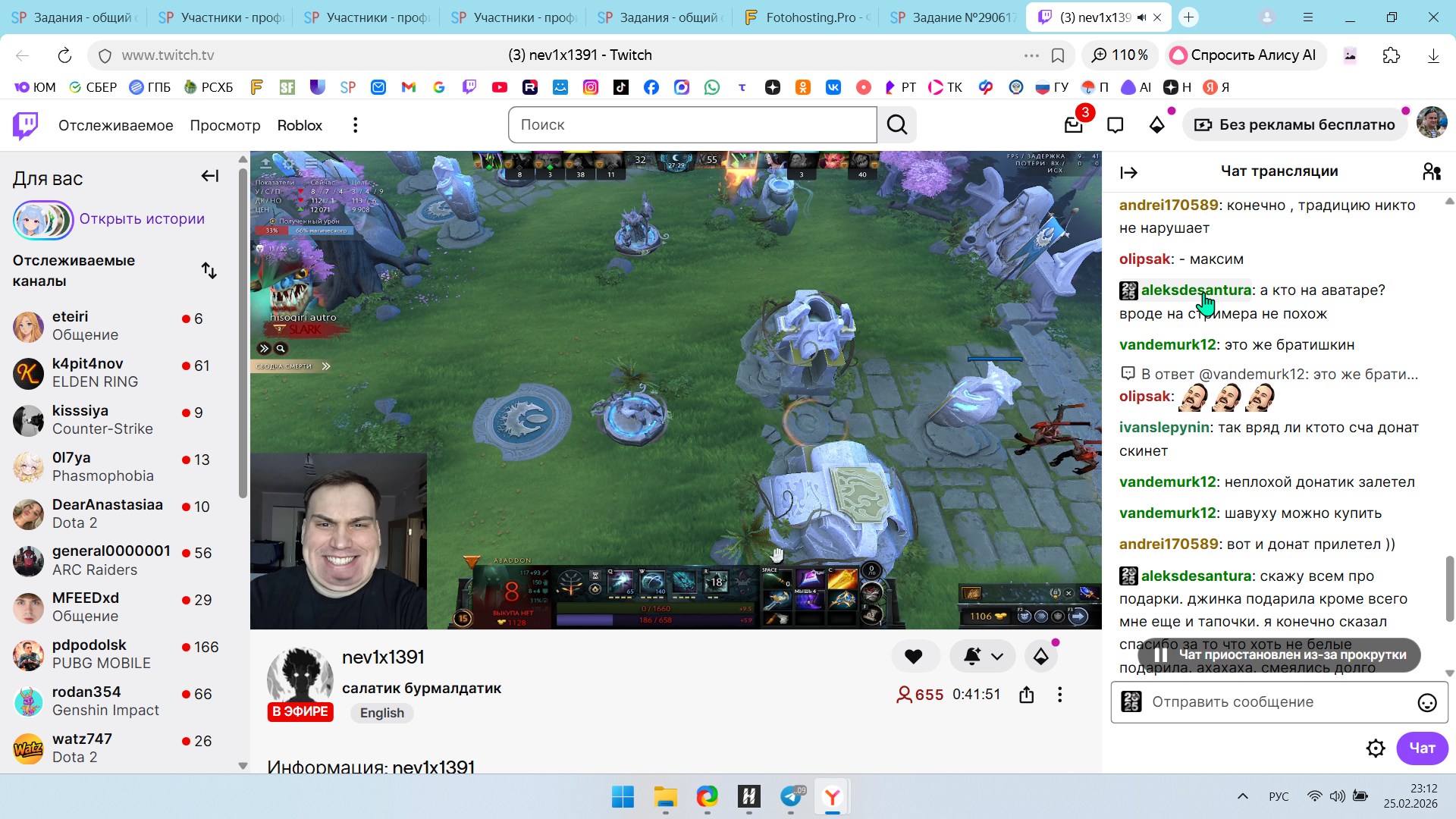This screenshot has height=819, width=1456.
Task: Open the whispers chat bubble icon
Action: pyautogui.click(x=1115, y=125)
